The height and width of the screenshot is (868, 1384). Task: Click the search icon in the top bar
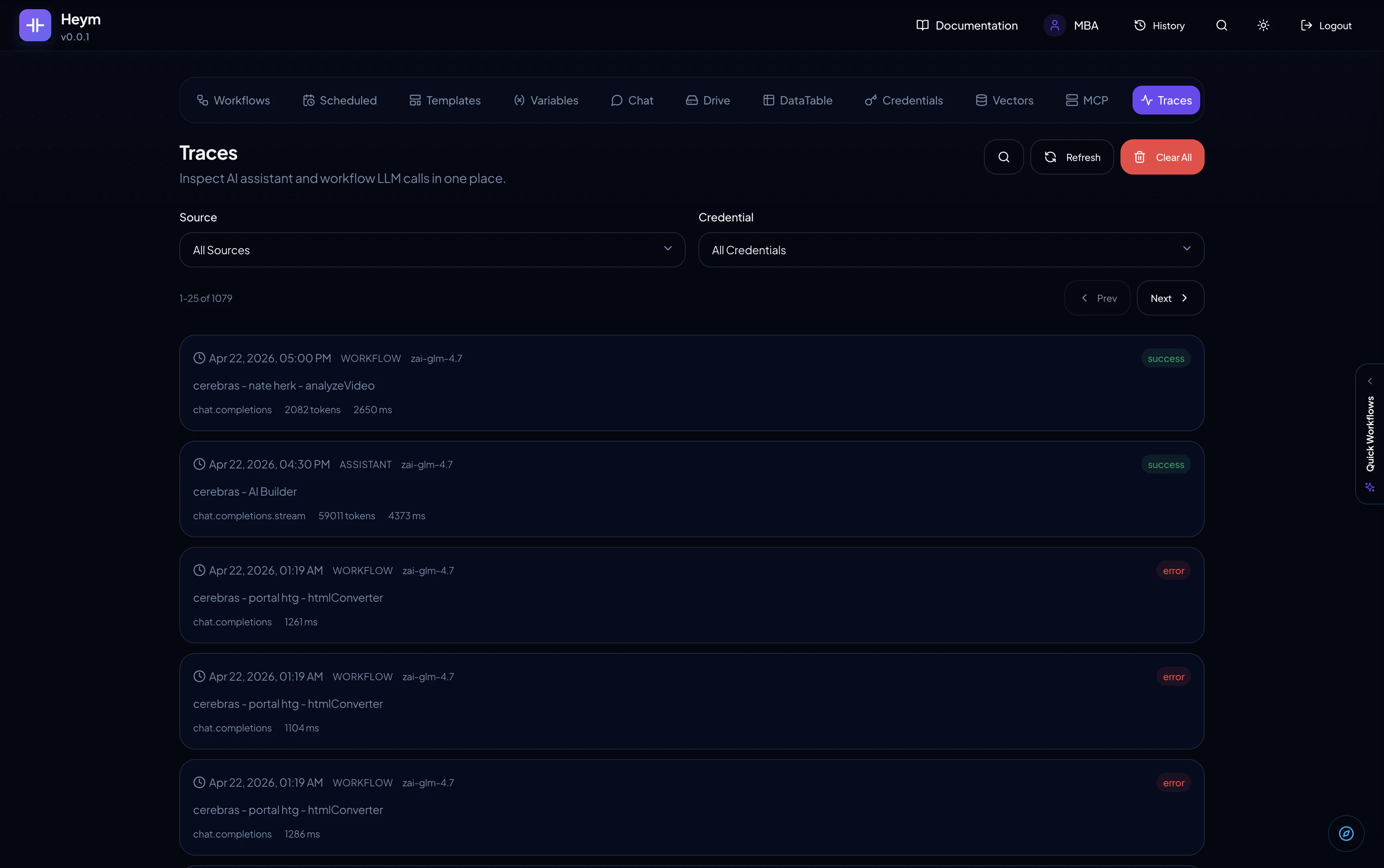(x=1221, y=25)
